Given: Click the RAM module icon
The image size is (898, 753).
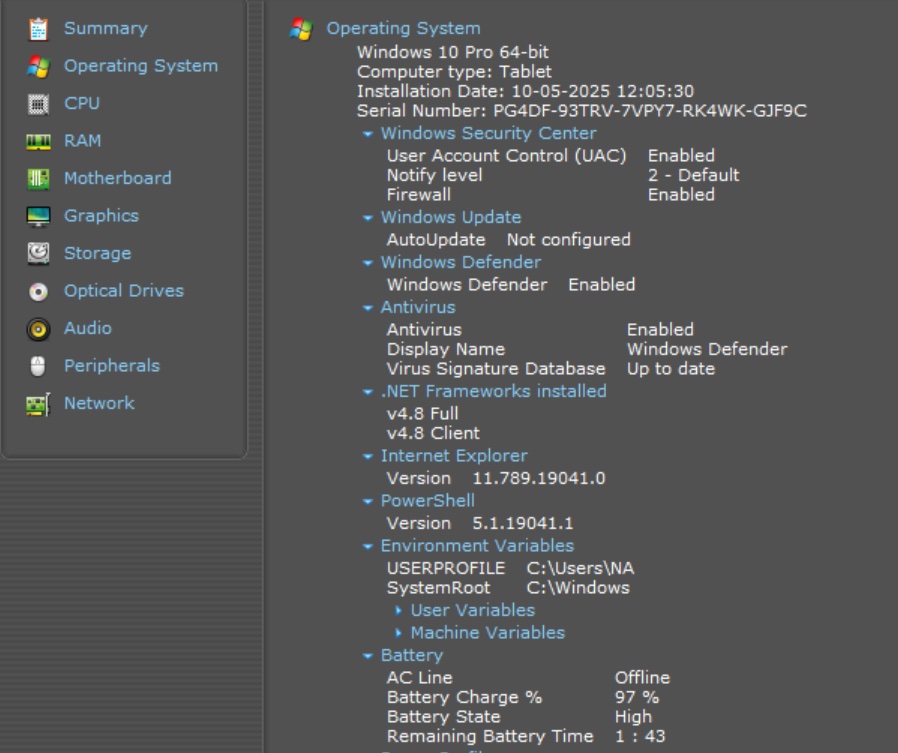Looking at the screenshot, I should pyautogui.click(x=38, y=142).
